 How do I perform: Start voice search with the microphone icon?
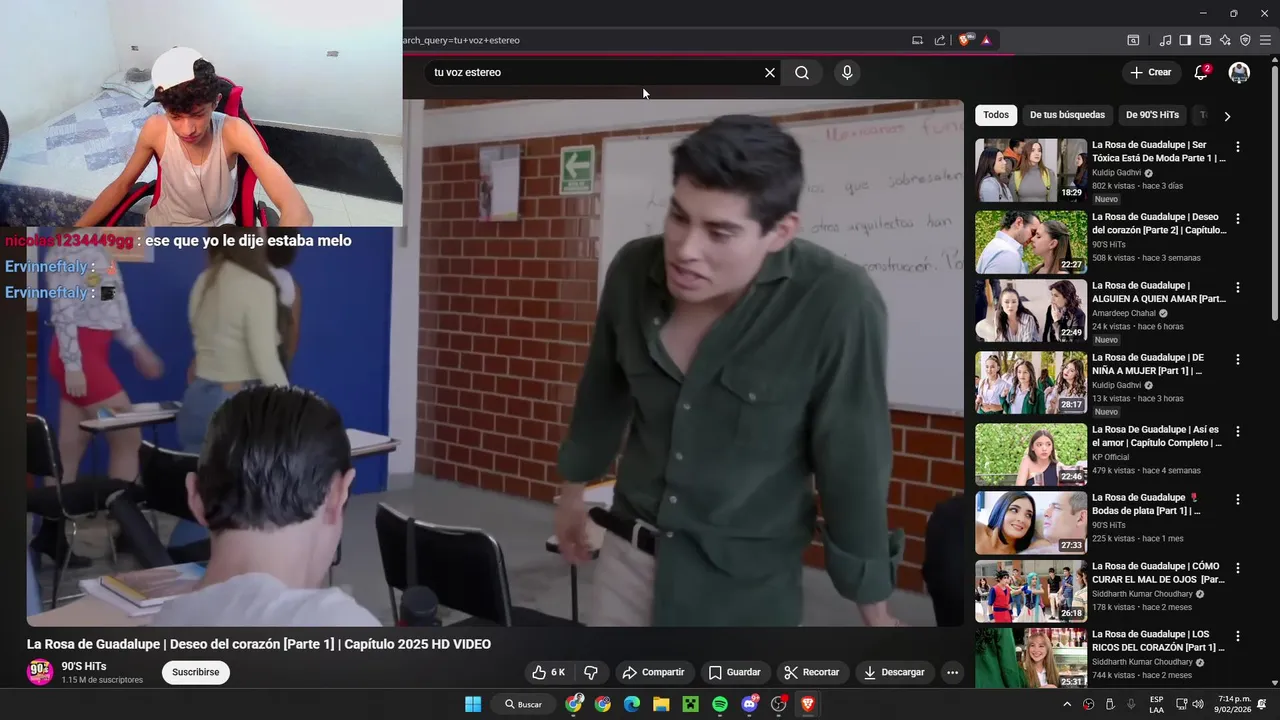847,73
